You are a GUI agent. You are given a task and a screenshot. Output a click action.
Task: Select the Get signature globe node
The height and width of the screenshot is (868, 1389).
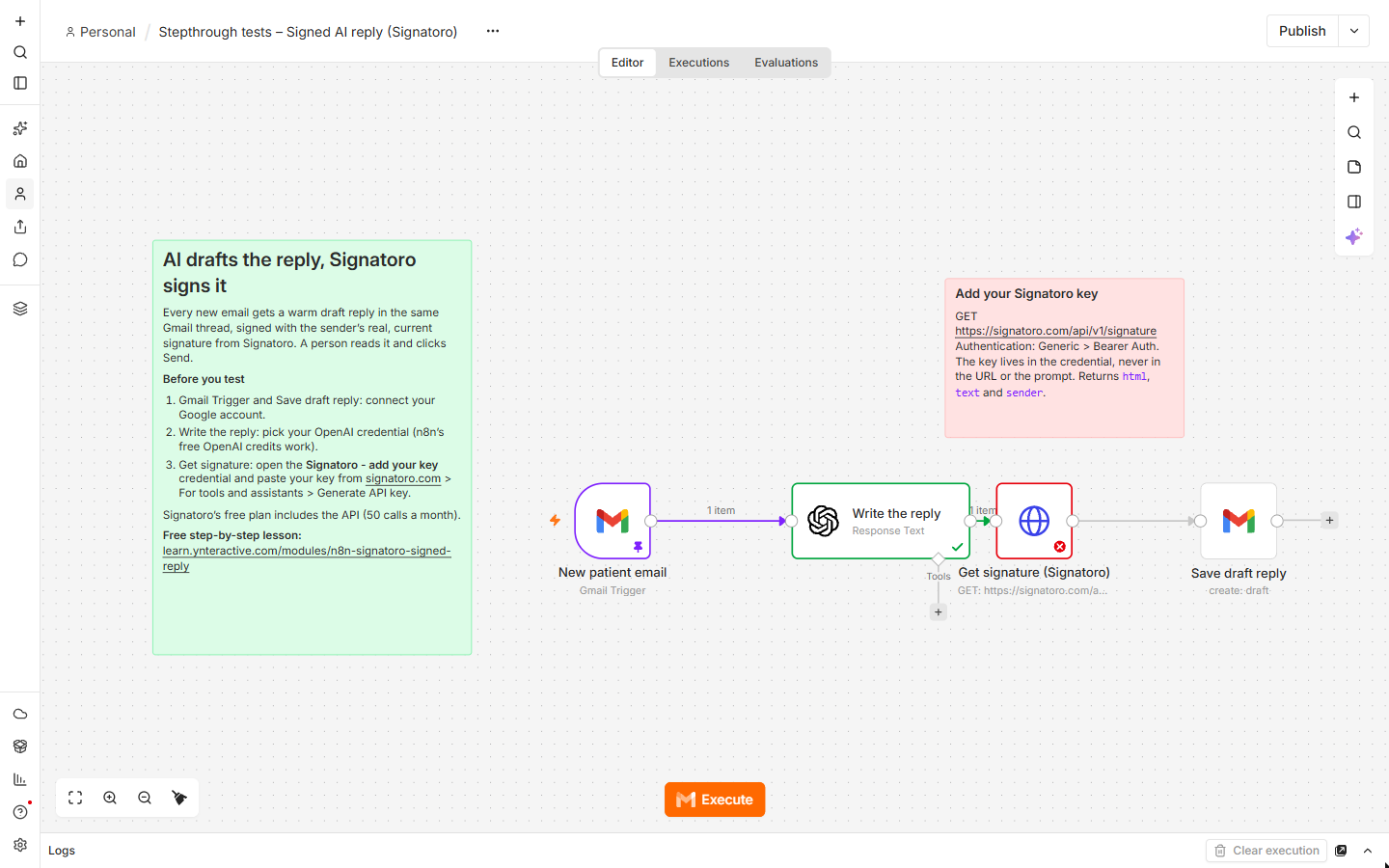pos(1034,520)
